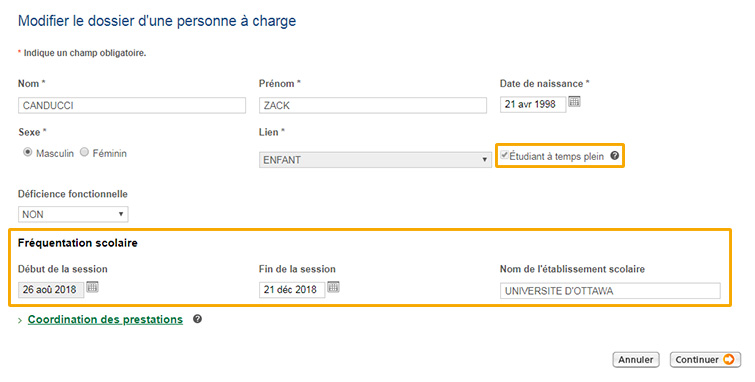Viewport: 755px width, 382px height.
Task: Click the Nom de l'établissement scolaire field
Action: tap(610, 291)
